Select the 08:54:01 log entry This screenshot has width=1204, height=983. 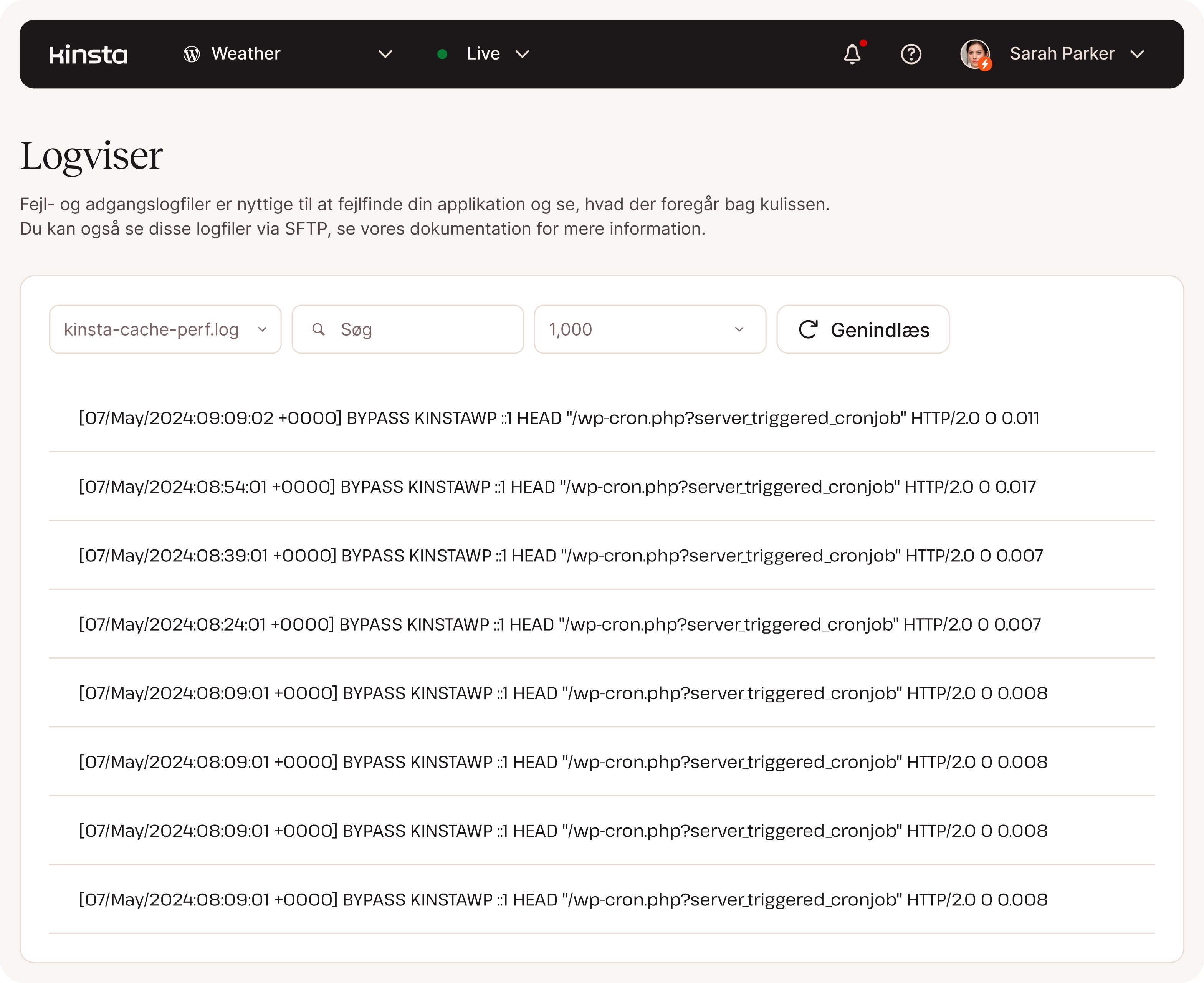click(557, 487)
